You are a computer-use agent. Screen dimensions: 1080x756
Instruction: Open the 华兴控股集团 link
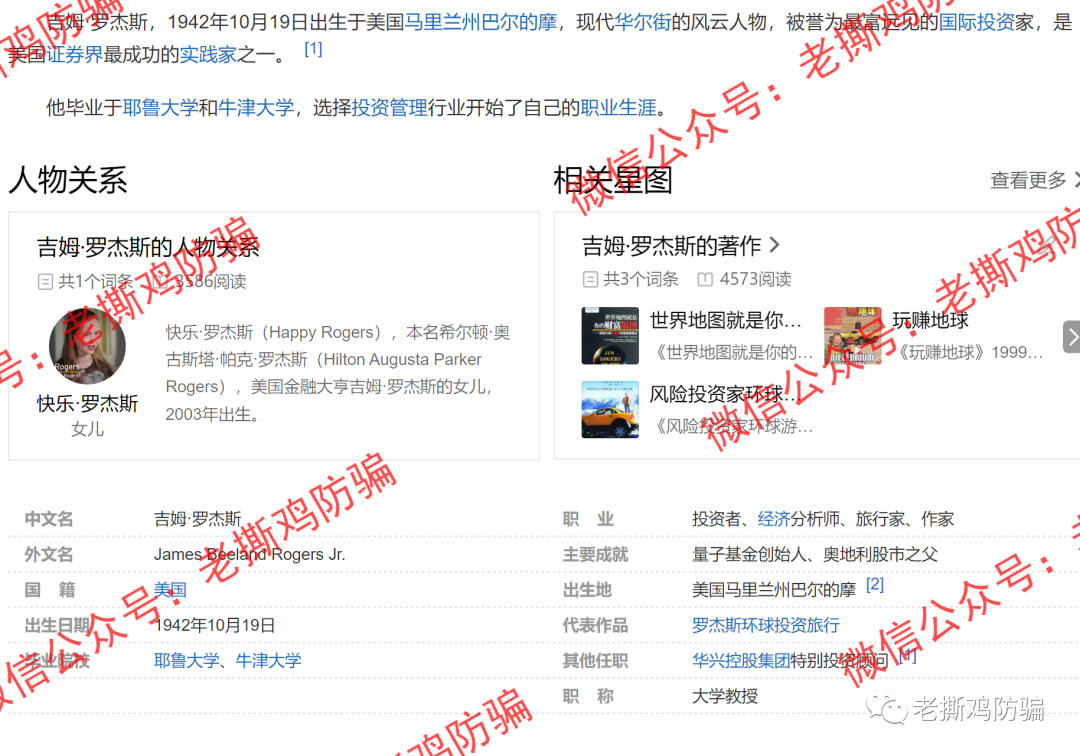[741, 661]
